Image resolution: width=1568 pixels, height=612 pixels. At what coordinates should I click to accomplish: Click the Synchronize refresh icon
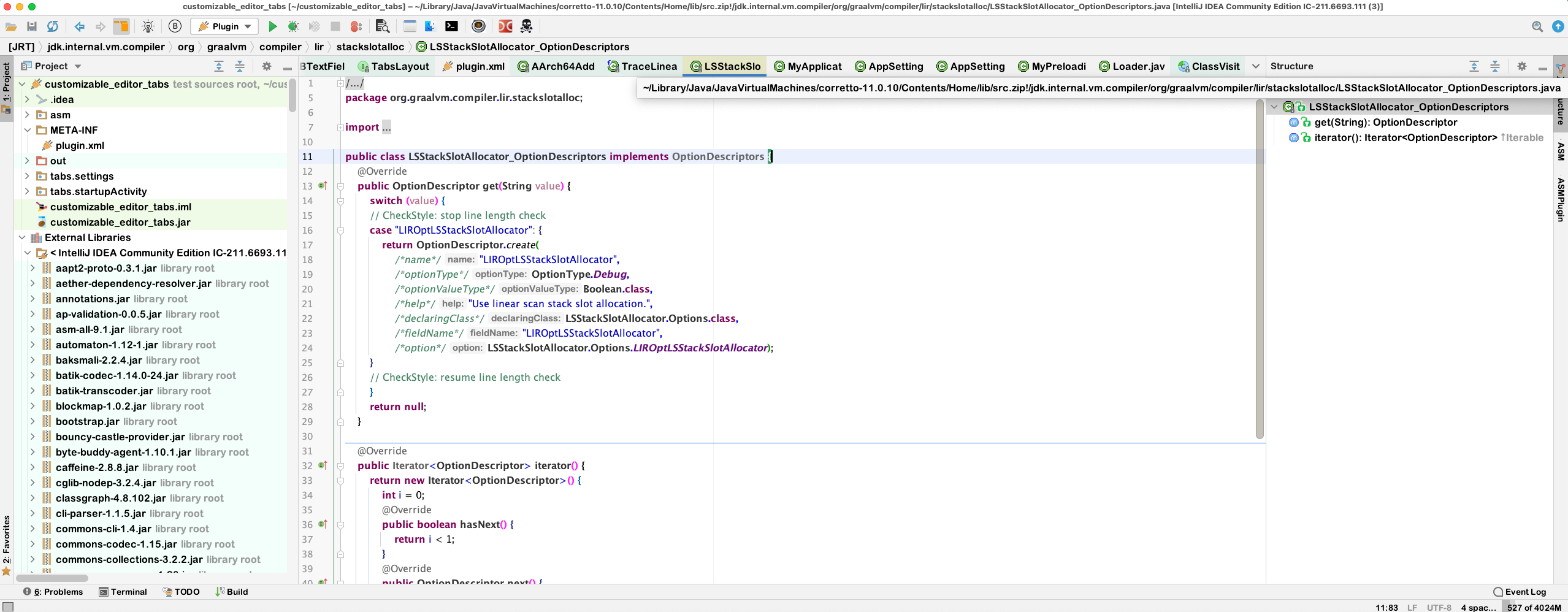pyautogui.click(x=53, y=26)
